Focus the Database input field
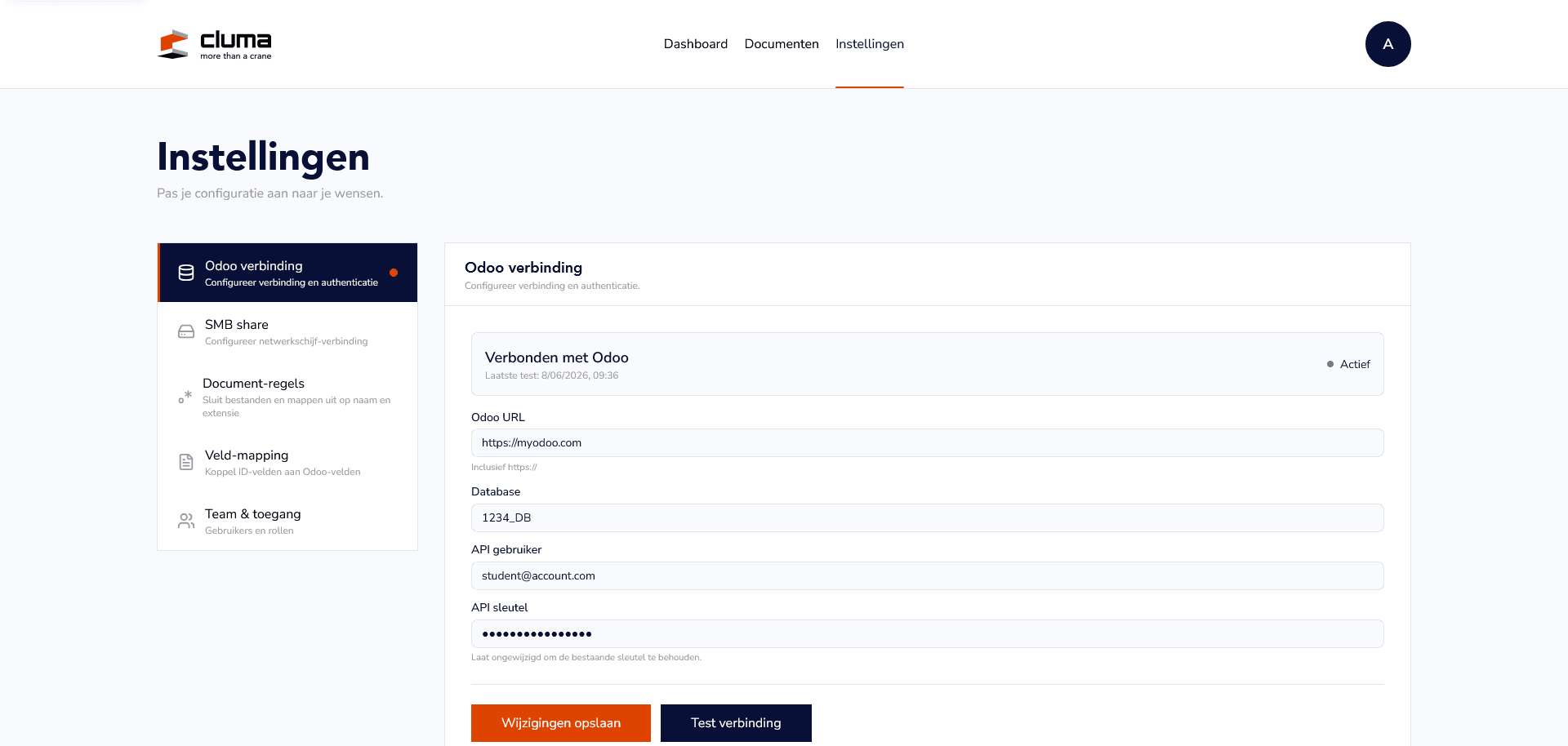1568x746 pixels. [x=928, y=517]
